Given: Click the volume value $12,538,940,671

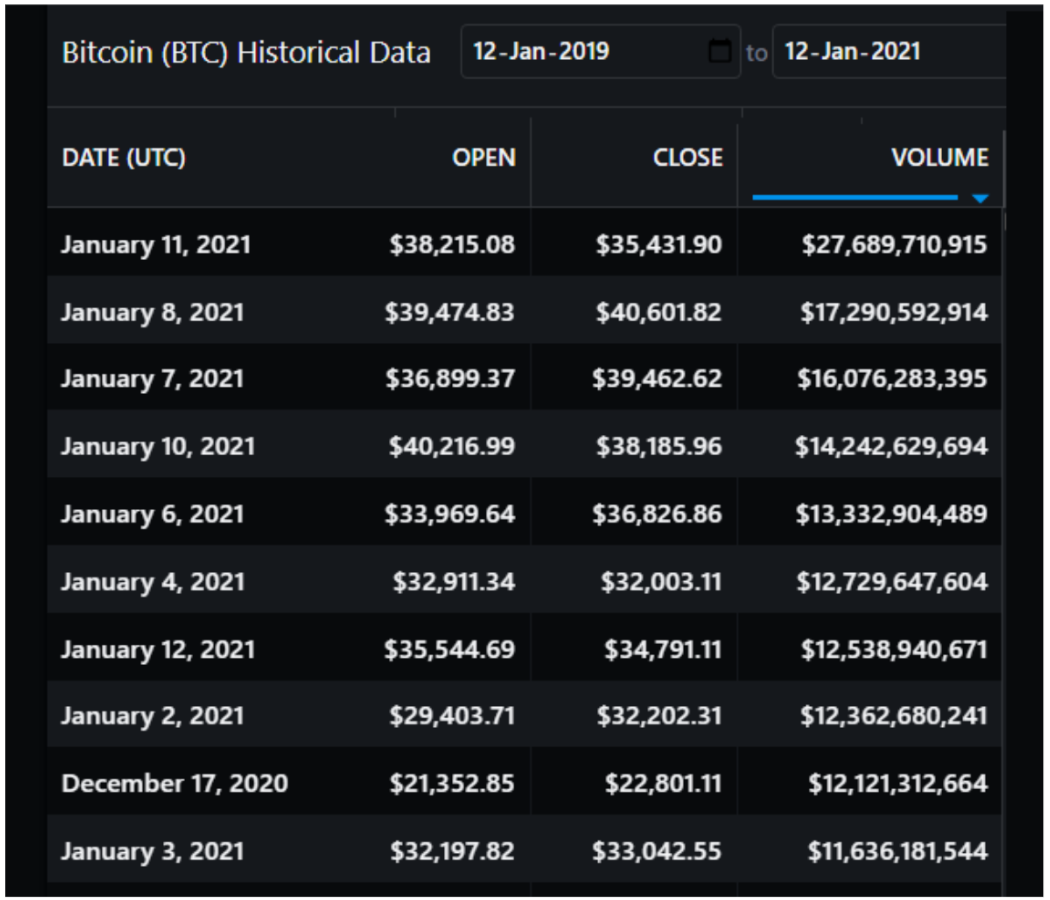Looking at the screenshot, I should click(895, 649).
